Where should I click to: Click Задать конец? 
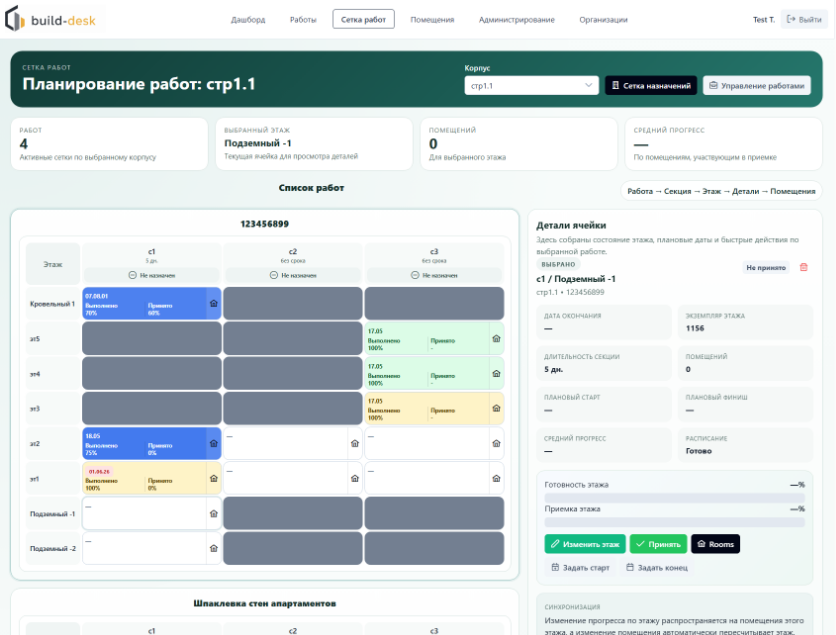coord(657,568)
